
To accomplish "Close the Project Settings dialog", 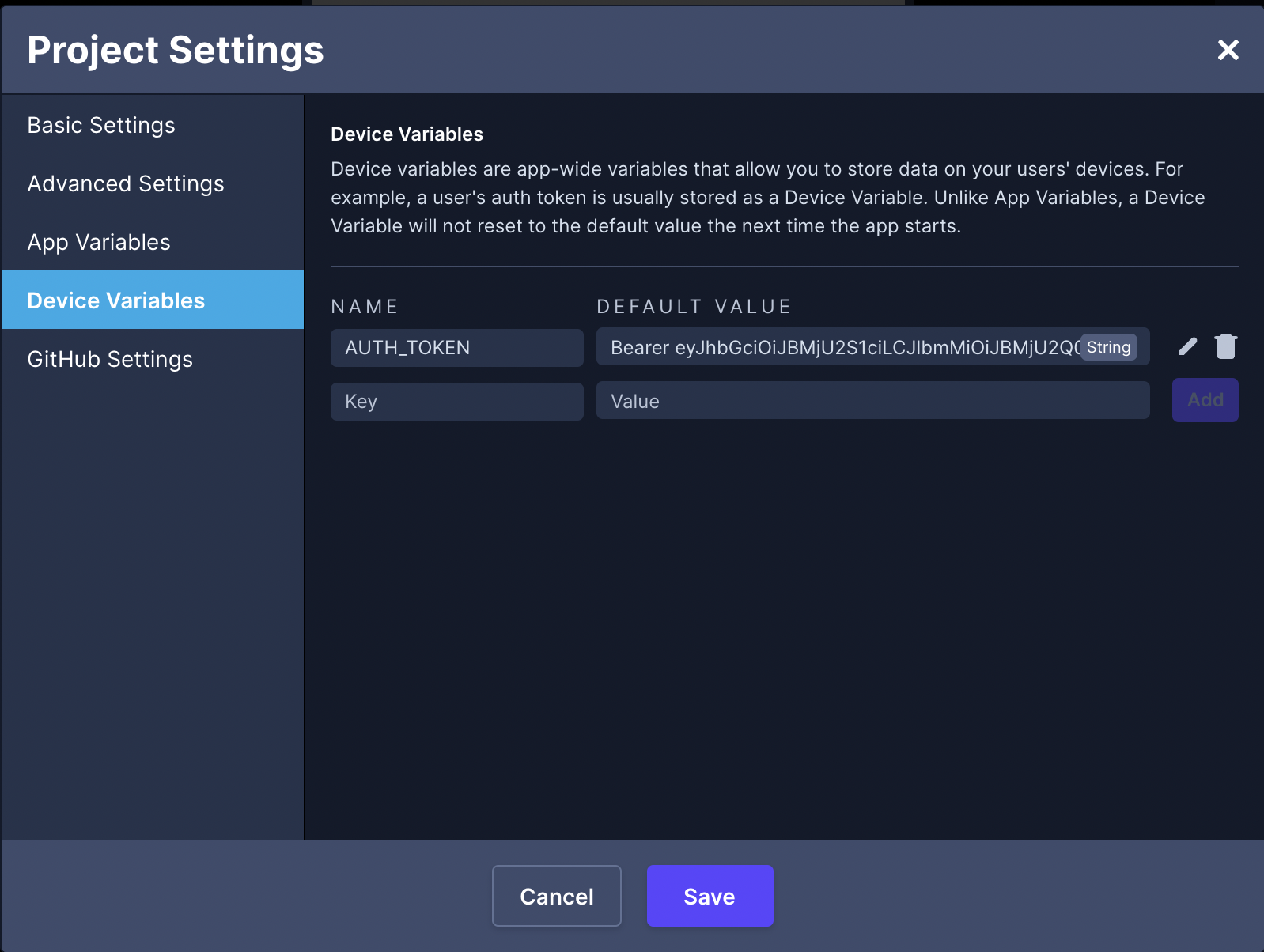I will pyautogui.click(x=1228, y=50).
